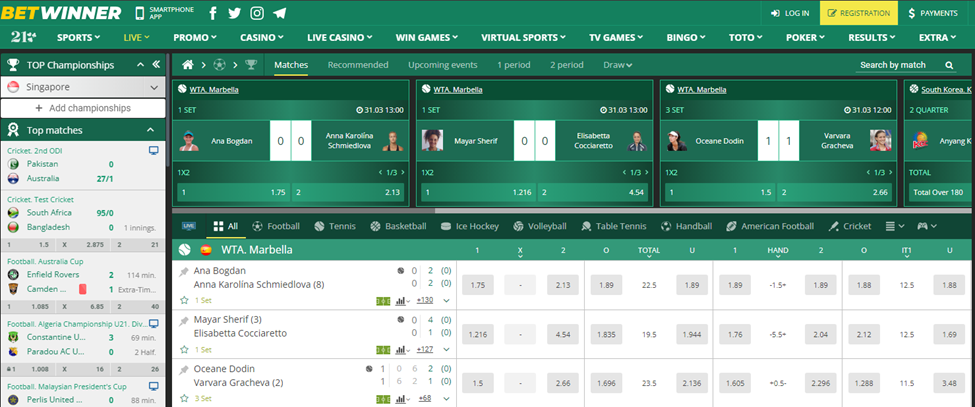Open the +130 more markets link
Screen dimensions: 975x407
click(x=425, y=301)
